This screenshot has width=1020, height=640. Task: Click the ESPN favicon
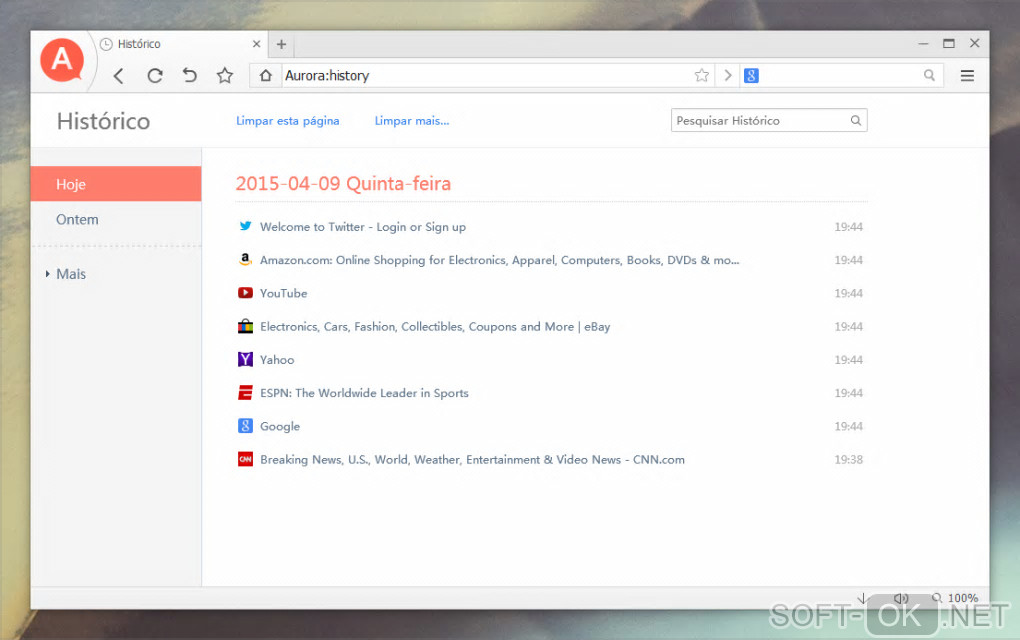tap(245, 393)
